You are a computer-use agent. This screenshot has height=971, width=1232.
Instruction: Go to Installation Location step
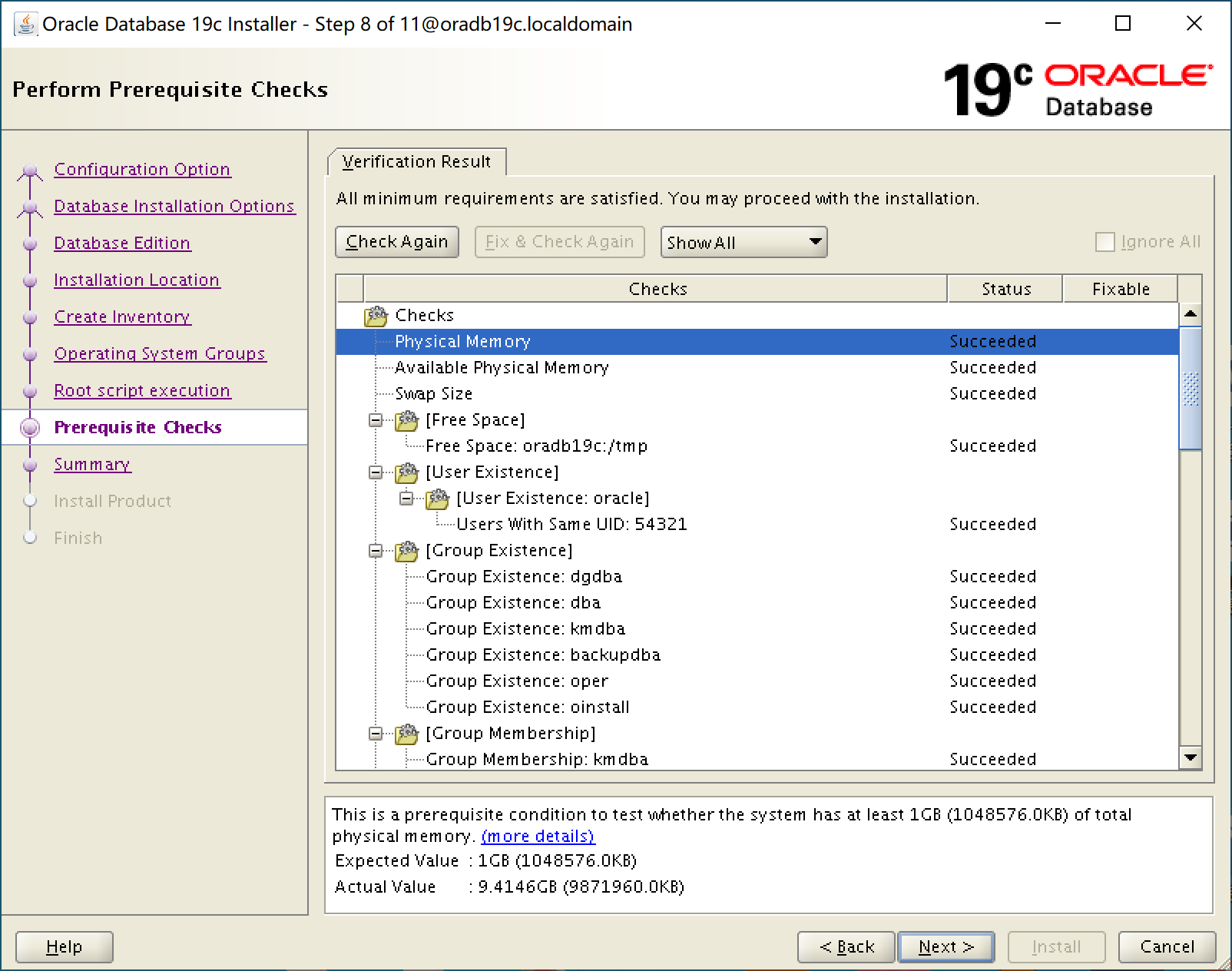tap(137, 280)
